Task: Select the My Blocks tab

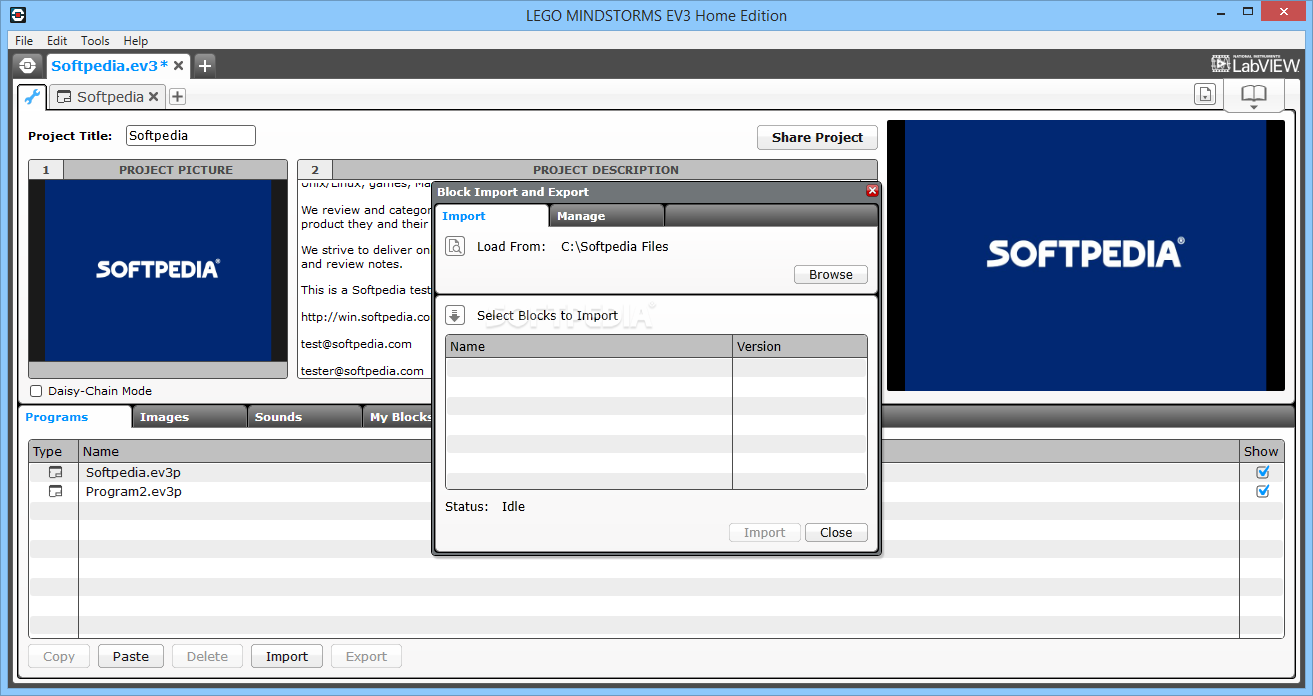Action: (x=399, y=417)
